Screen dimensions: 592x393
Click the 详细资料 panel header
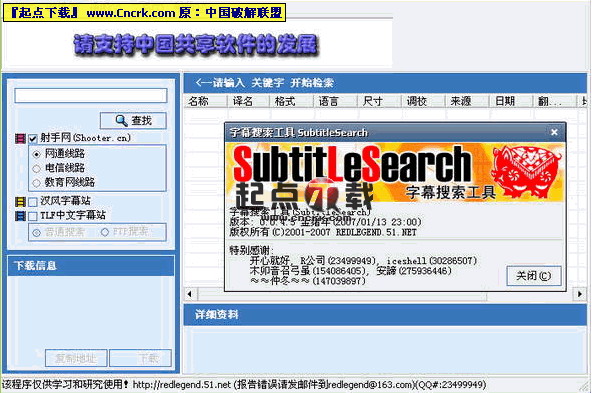(385, 314)
